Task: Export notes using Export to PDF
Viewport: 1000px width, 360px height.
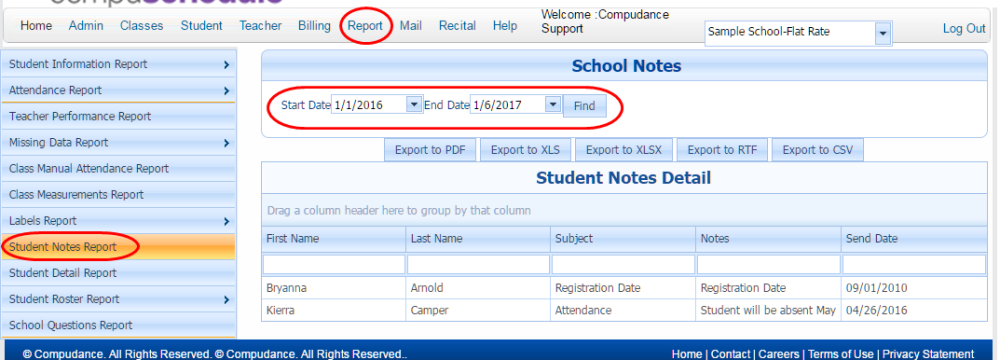Action: click(x=430, y=150)
